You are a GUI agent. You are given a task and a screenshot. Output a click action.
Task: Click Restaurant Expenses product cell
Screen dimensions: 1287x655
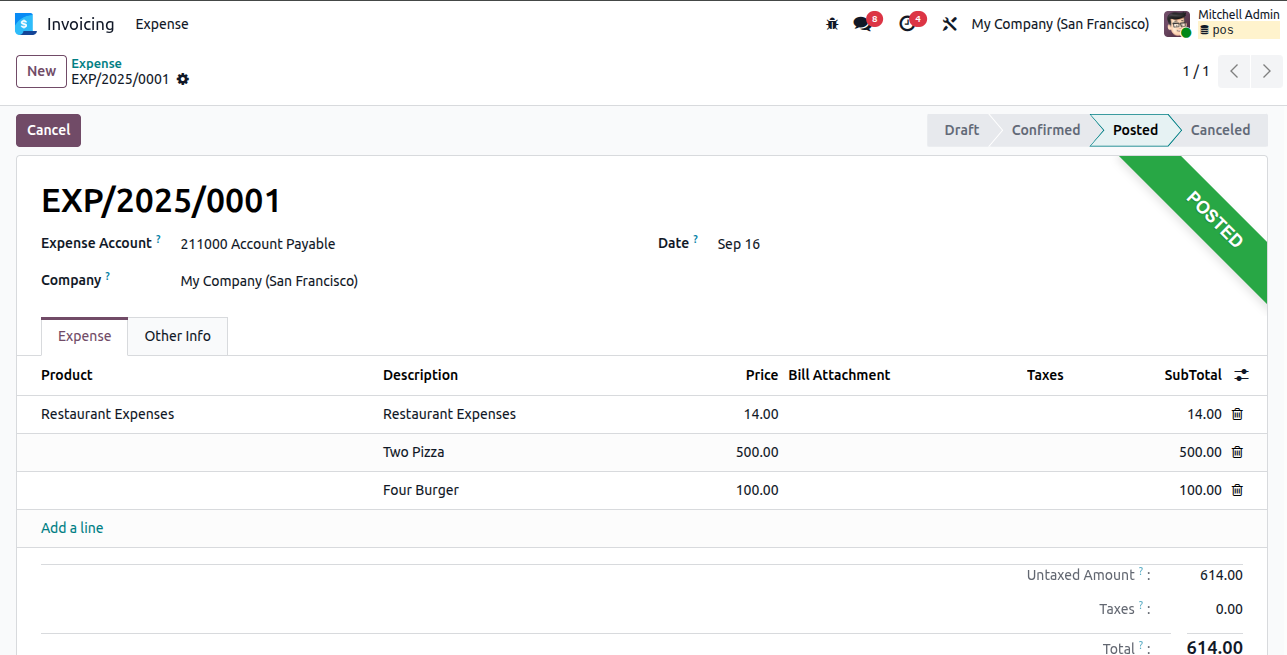pyautogui.click(x=107, y=414)
